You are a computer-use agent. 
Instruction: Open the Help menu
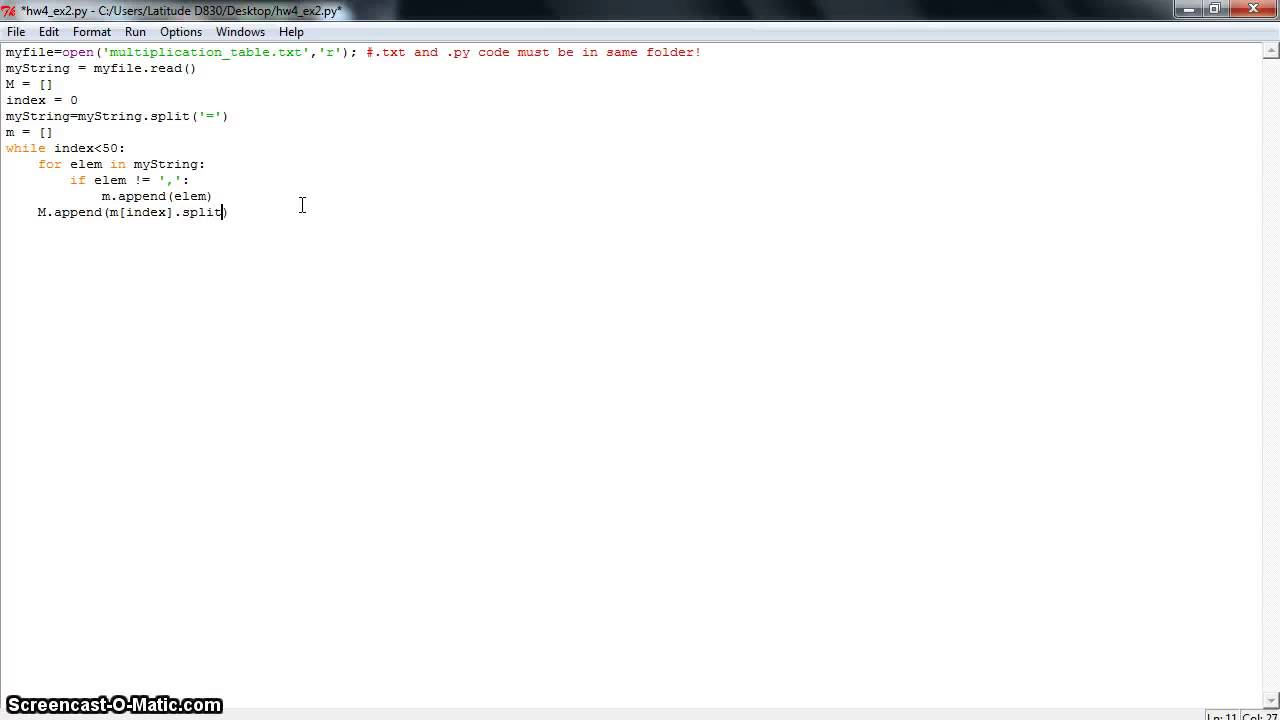click(x=291, y=32)
